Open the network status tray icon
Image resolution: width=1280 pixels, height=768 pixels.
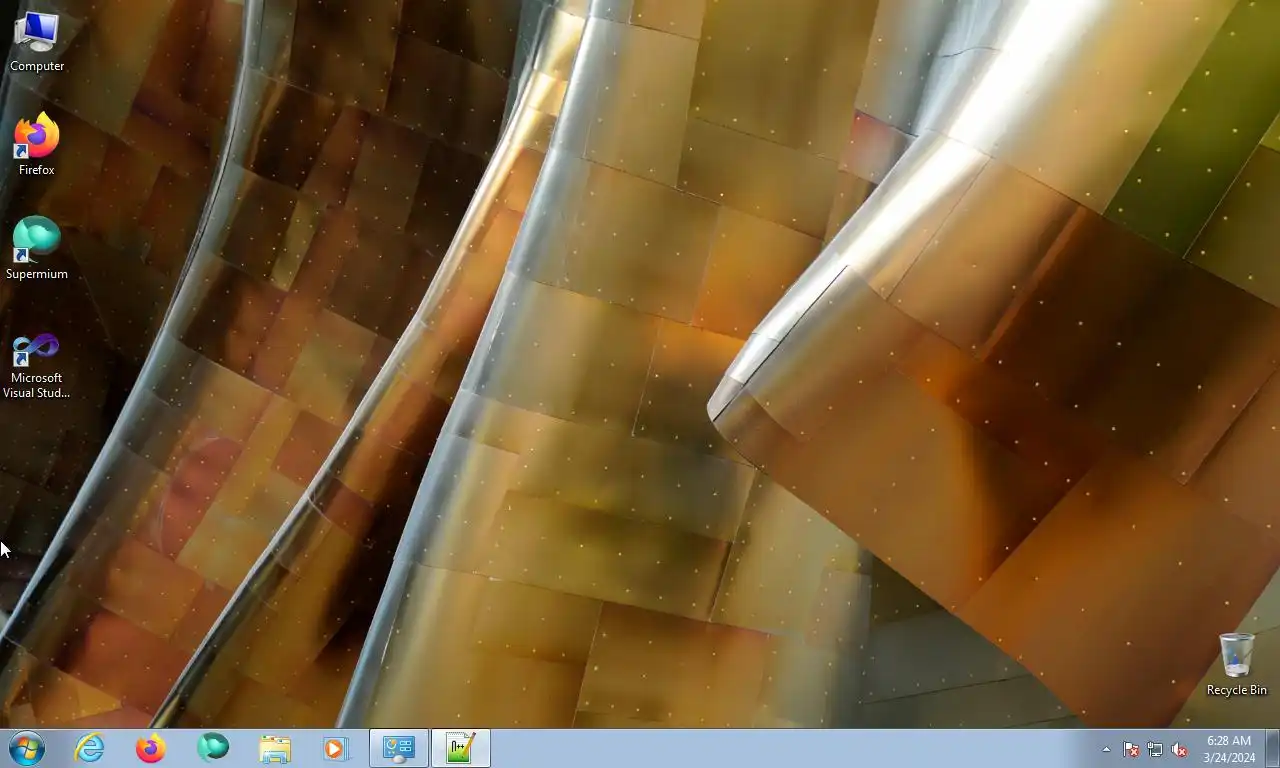[x=1155, y=749]
